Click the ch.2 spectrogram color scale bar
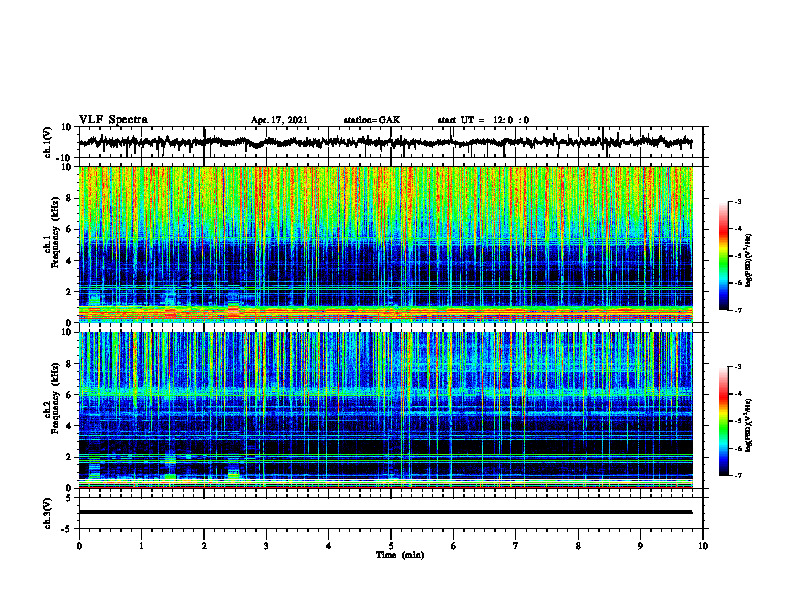Image resolution: width=792 pixels, height=612 pixels. click(724, 421)
